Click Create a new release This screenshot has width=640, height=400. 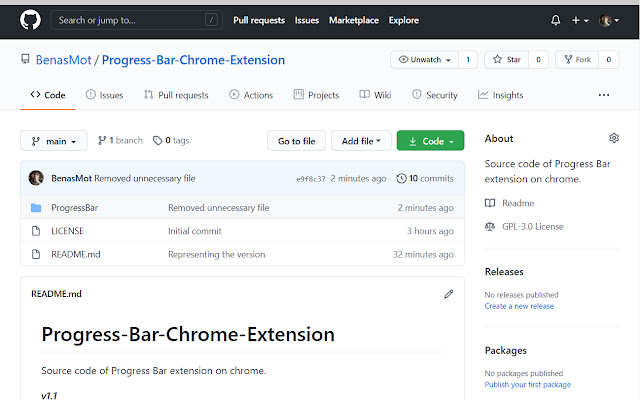click(x=519, y=306)
